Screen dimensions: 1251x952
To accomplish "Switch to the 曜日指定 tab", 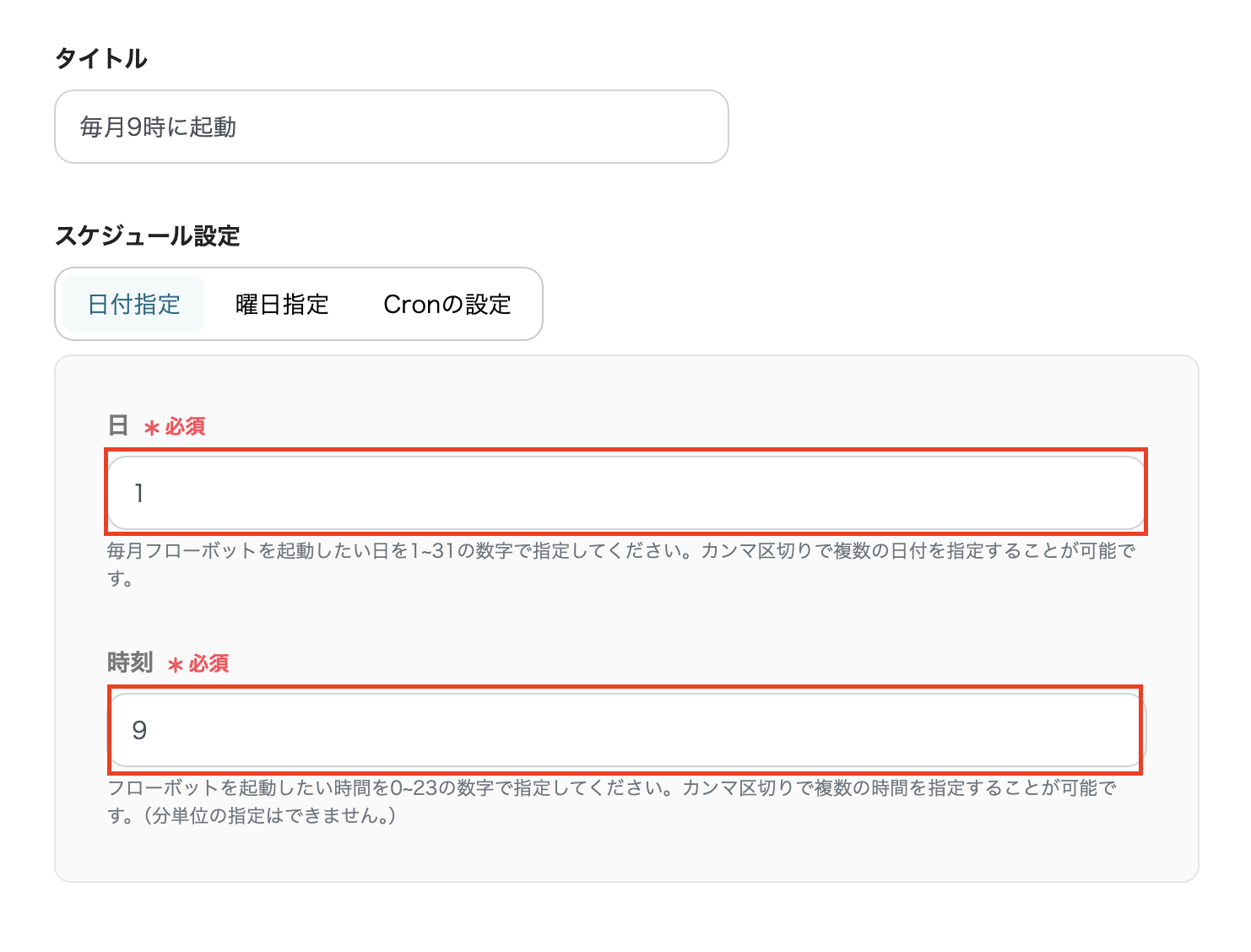I will click(282, 304).
